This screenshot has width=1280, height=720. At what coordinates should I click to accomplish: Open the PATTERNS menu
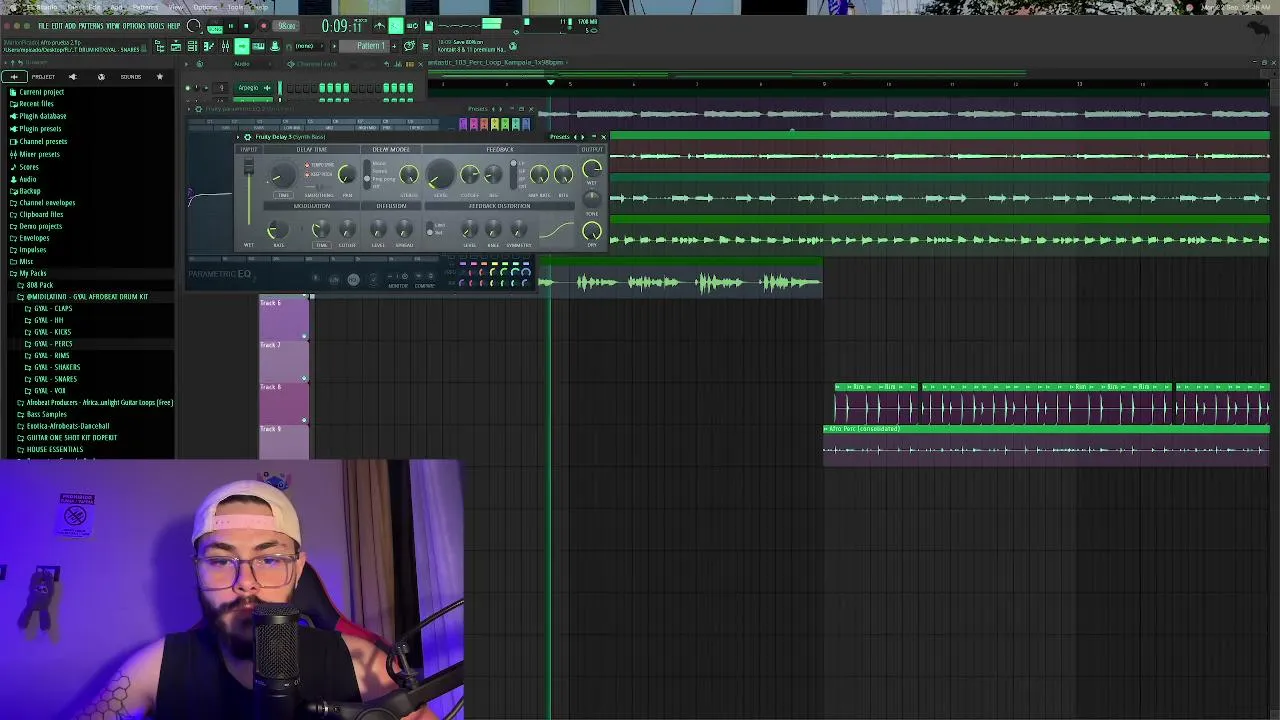point(90,26)
